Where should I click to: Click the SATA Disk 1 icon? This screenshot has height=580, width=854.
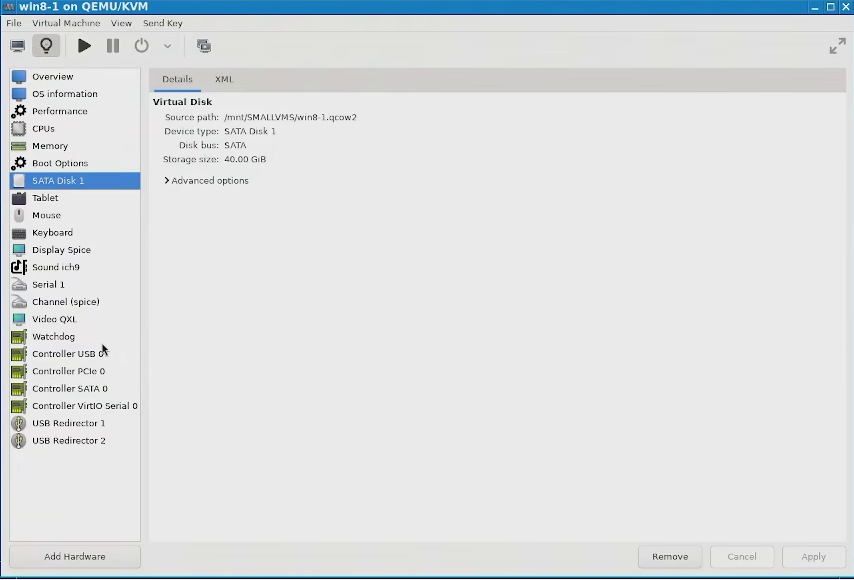point(19,180)
